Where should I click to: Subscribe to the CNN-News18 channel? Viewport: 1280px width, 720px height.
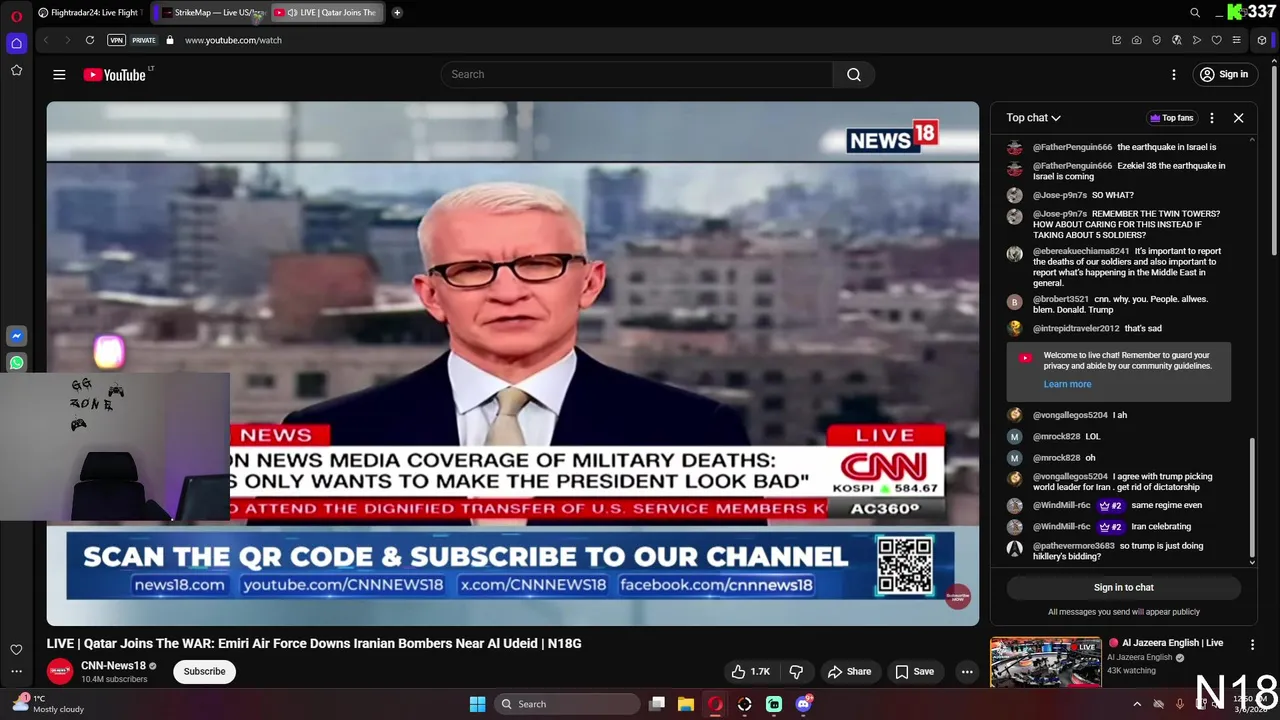(204, 672)
